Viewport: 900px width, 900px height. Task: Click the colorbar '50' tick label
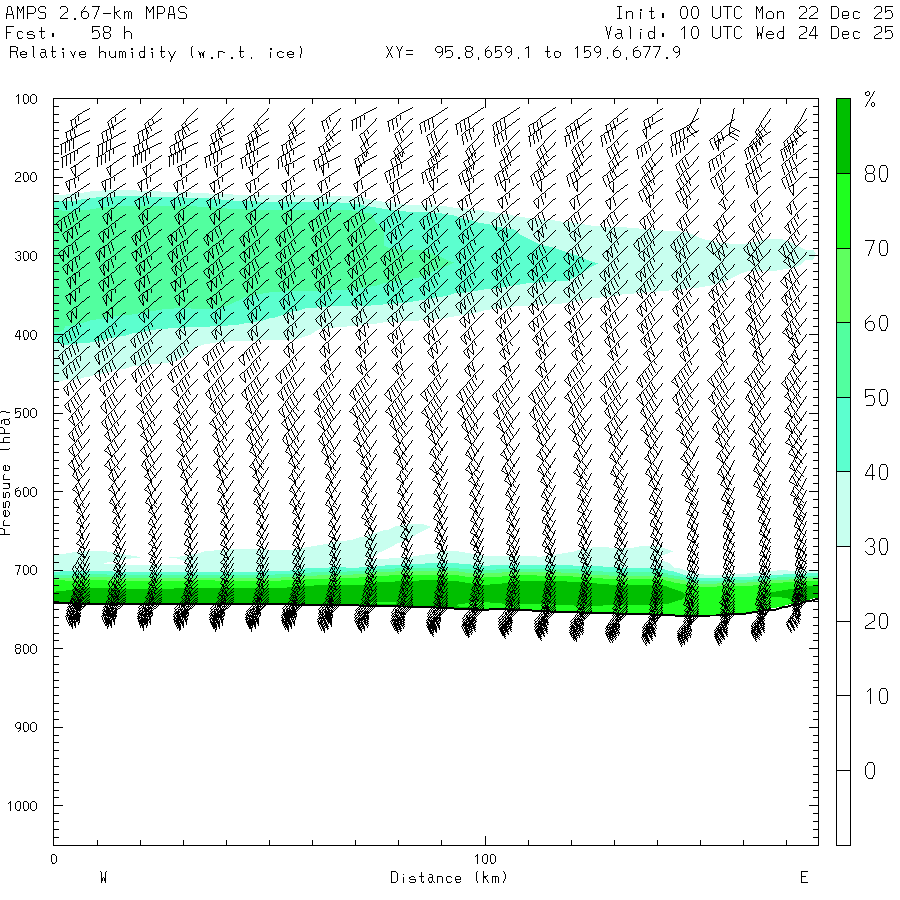coord(876,398)
